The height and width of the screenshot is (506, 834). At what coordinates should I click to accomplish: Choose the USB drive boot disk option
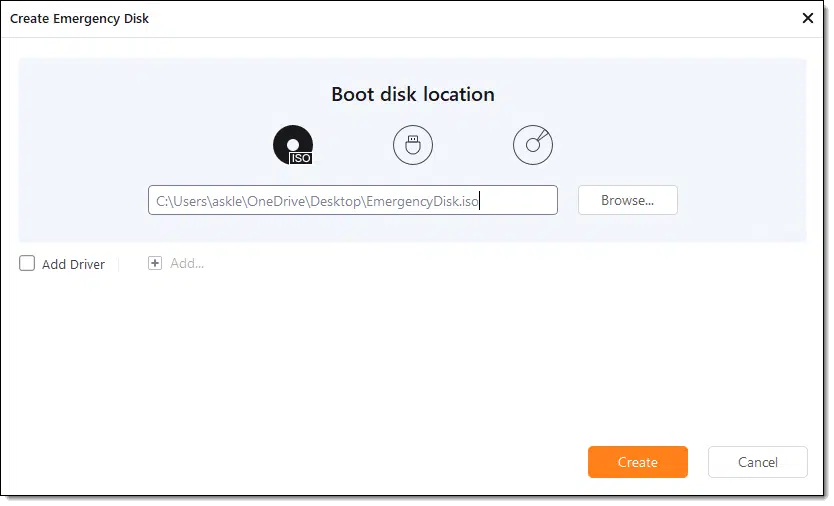point(413,145)
